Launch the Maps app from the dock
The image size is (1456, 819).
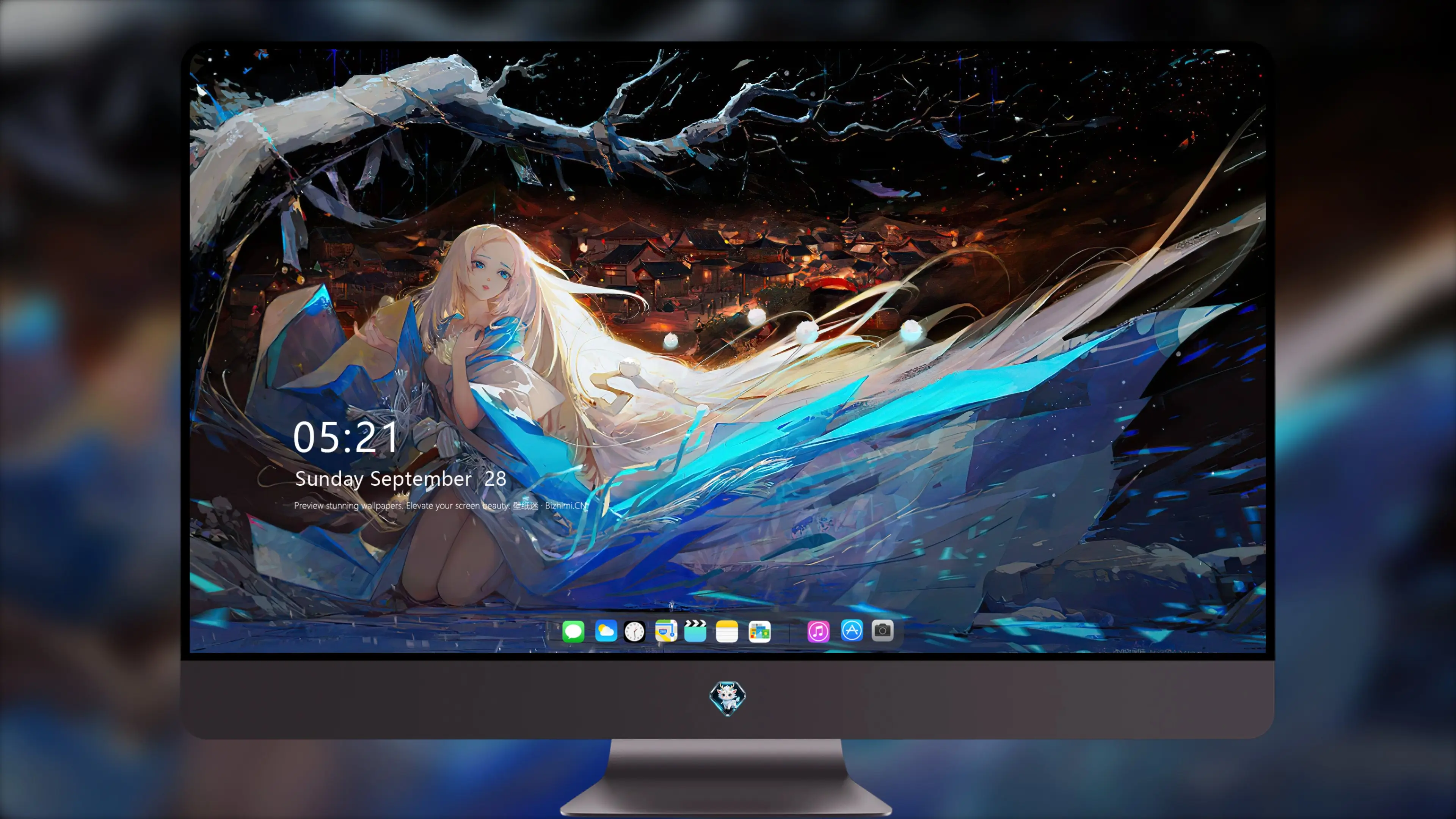[666, 631]
